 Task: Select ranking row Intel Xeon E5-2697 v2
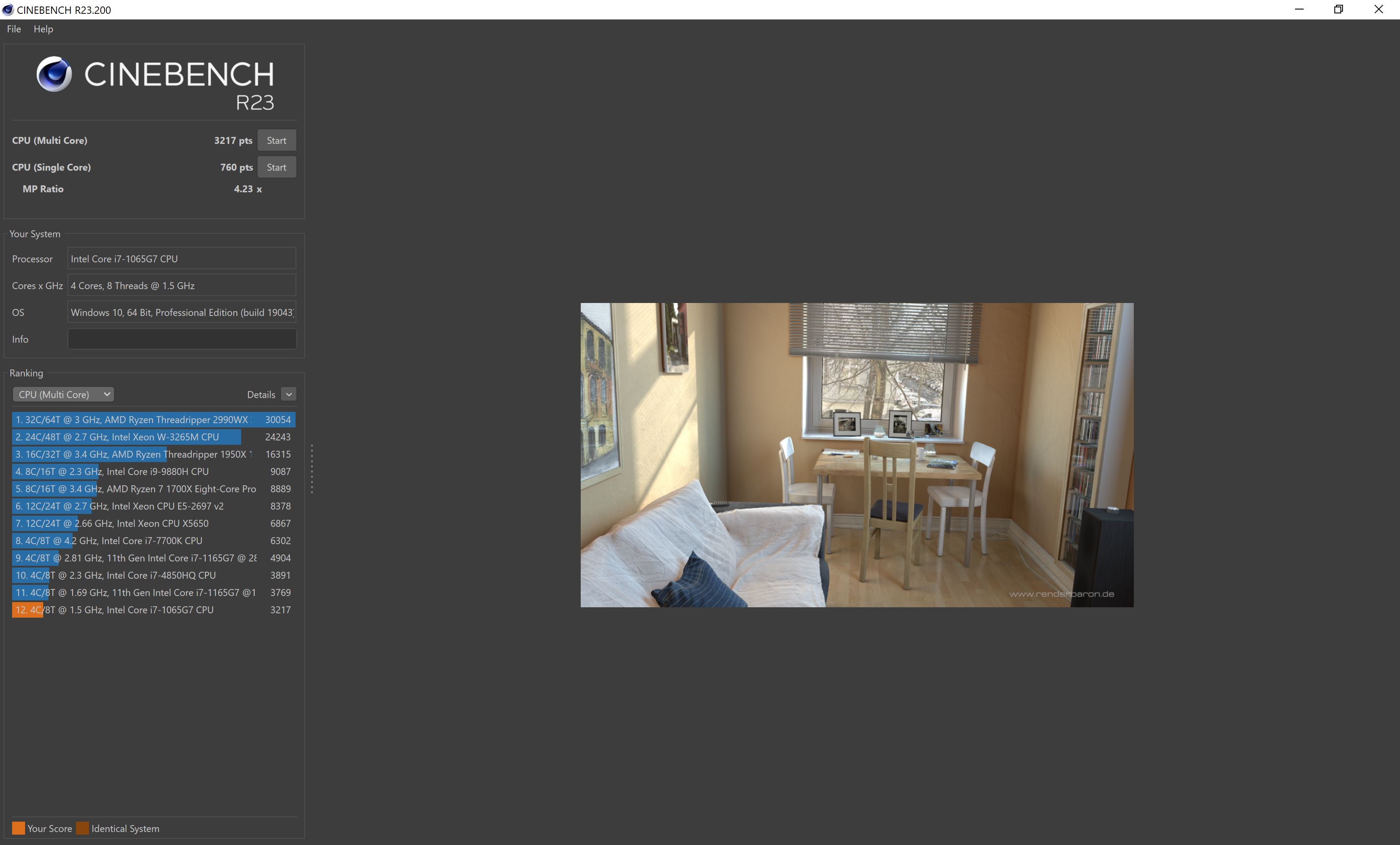point(153,506)
